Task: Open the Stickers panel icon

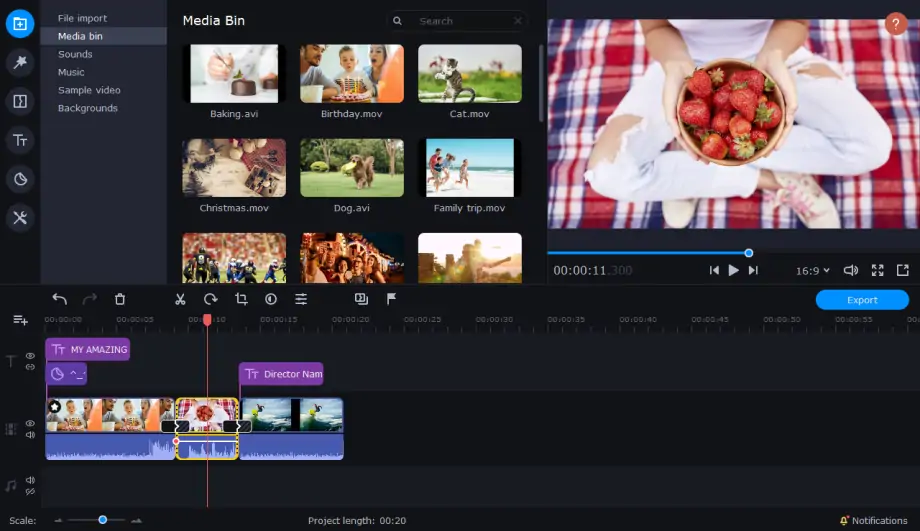Action: coord(20,179)
